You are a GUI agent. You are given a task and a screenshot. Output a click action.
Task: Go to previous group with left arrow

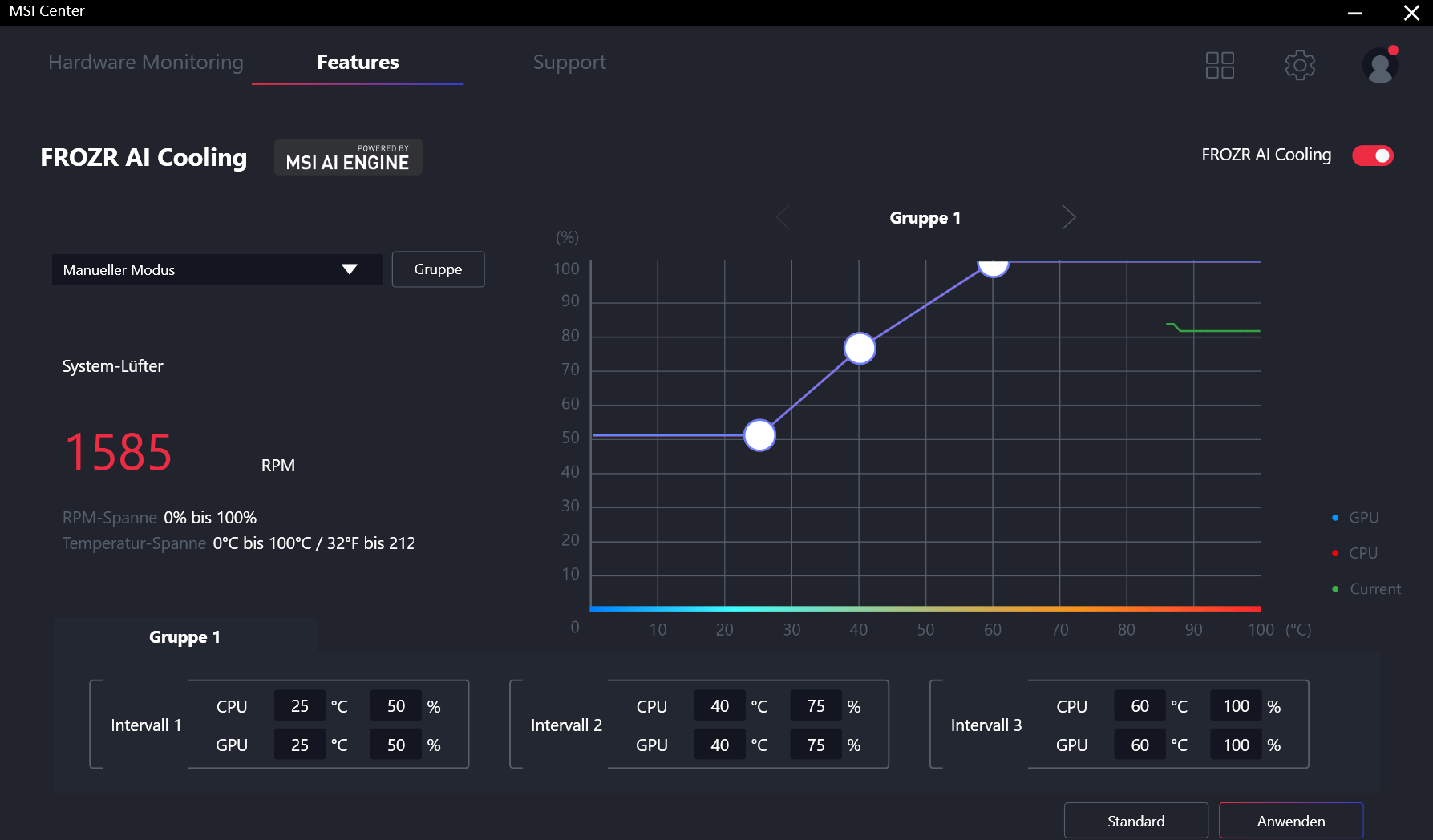[x=783, y=217]
